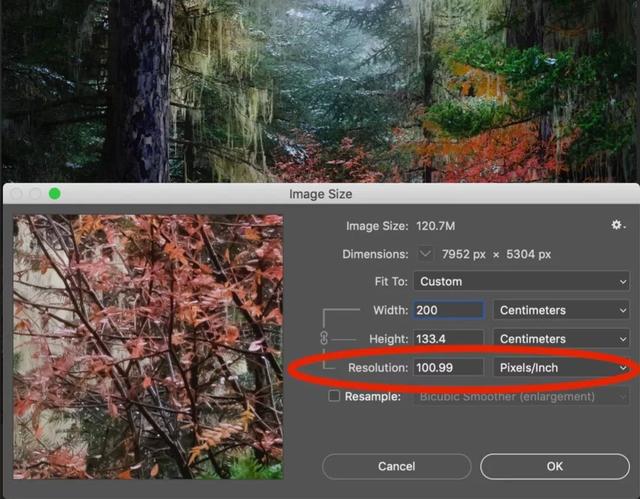
Task: Click the Fit To label
Action: (391, 282)
